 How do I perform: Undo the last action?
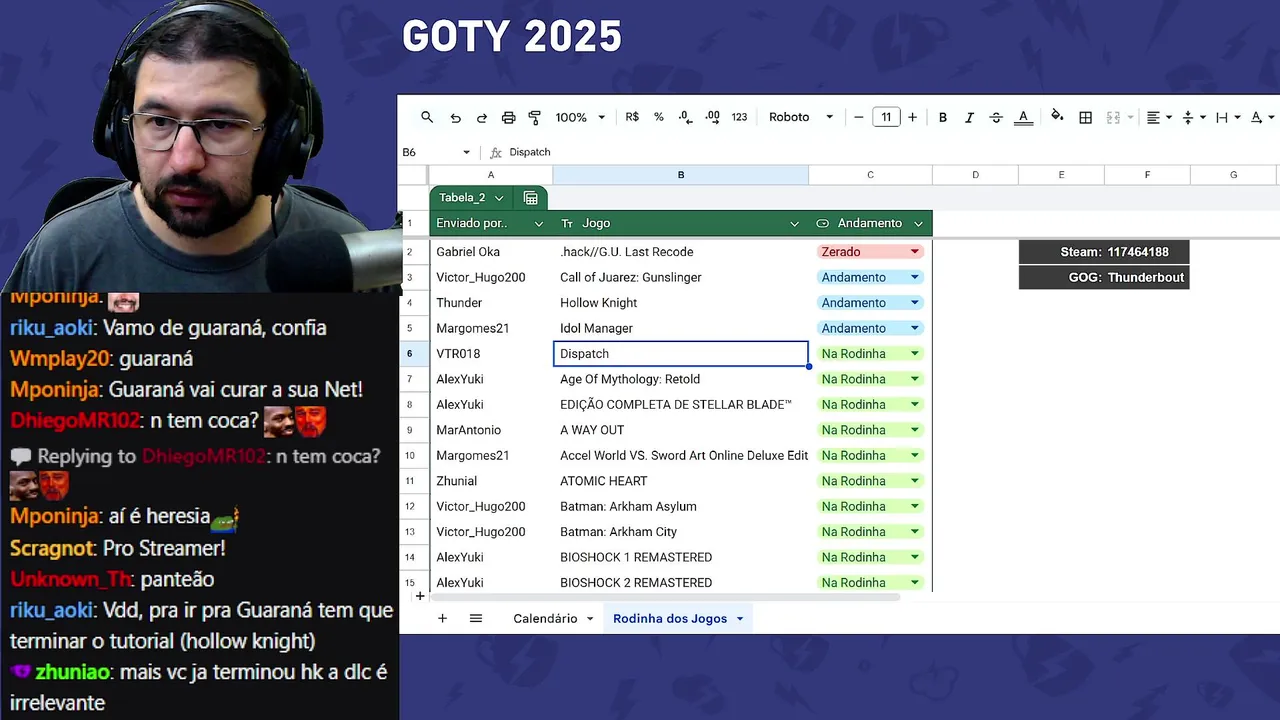455,117
